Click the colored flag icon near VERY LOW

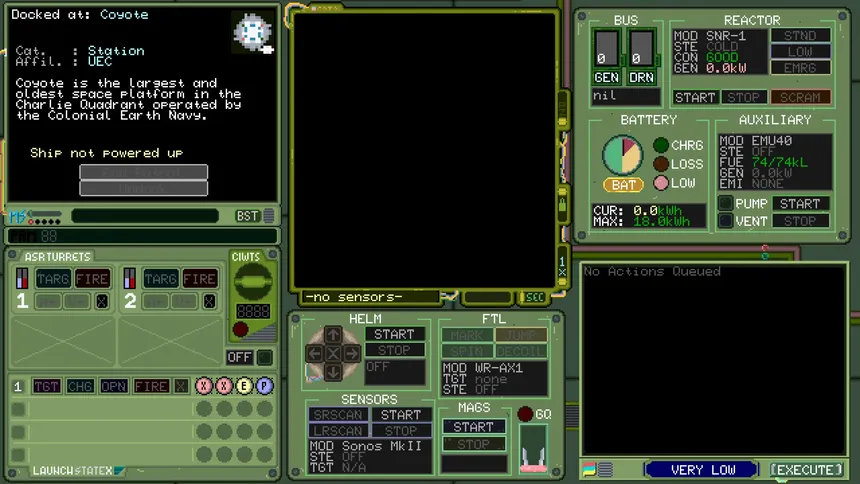(x=589, y=470)
